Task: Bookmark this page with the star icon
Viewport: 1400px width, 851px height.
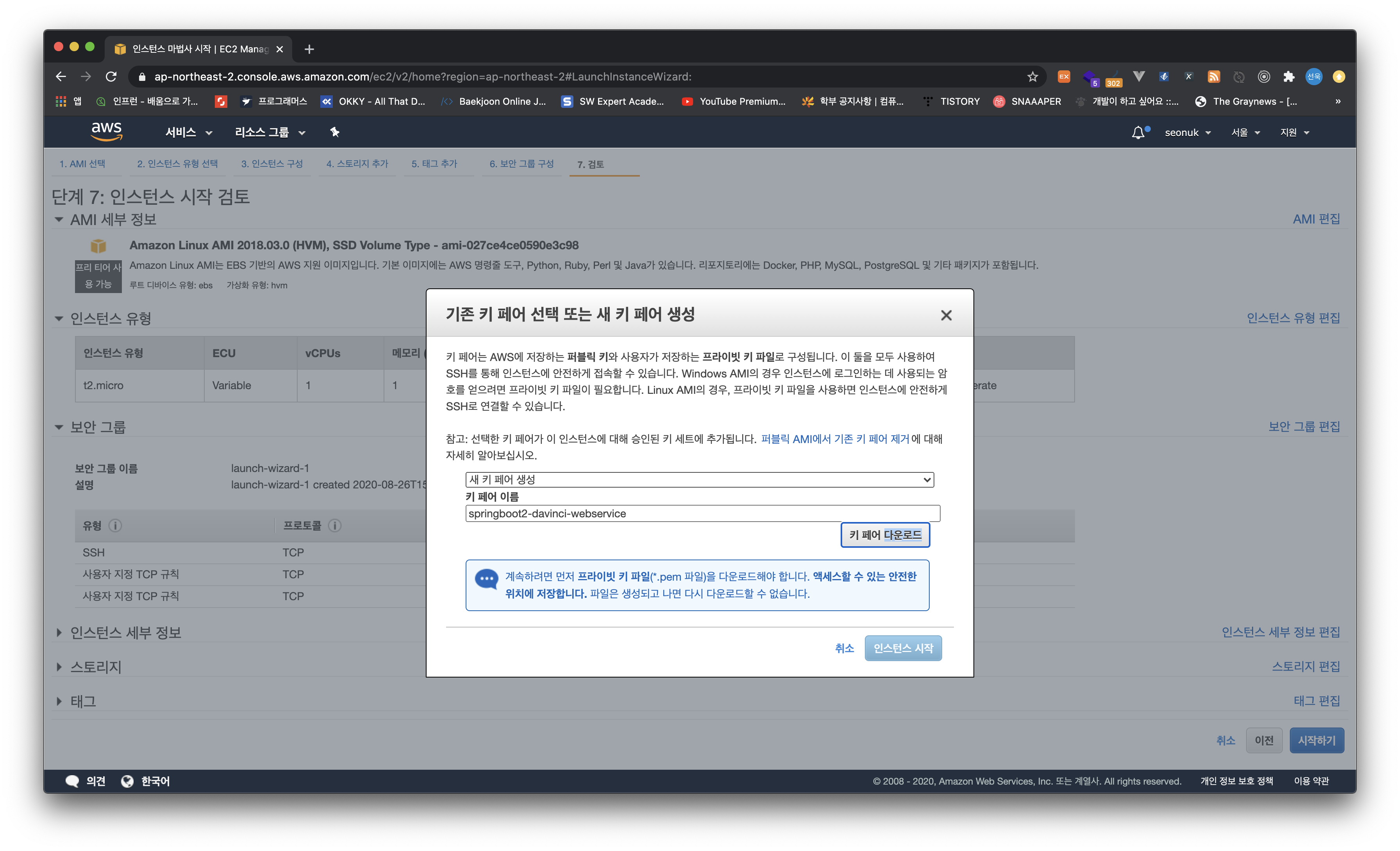Action: pyautogui.click(x=1032, y=77)
